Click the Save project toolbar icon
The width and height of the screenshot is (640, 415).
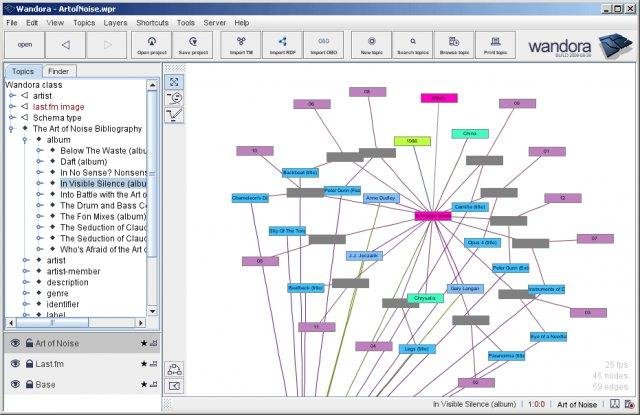pyautogui.click(x=193, y=45)
